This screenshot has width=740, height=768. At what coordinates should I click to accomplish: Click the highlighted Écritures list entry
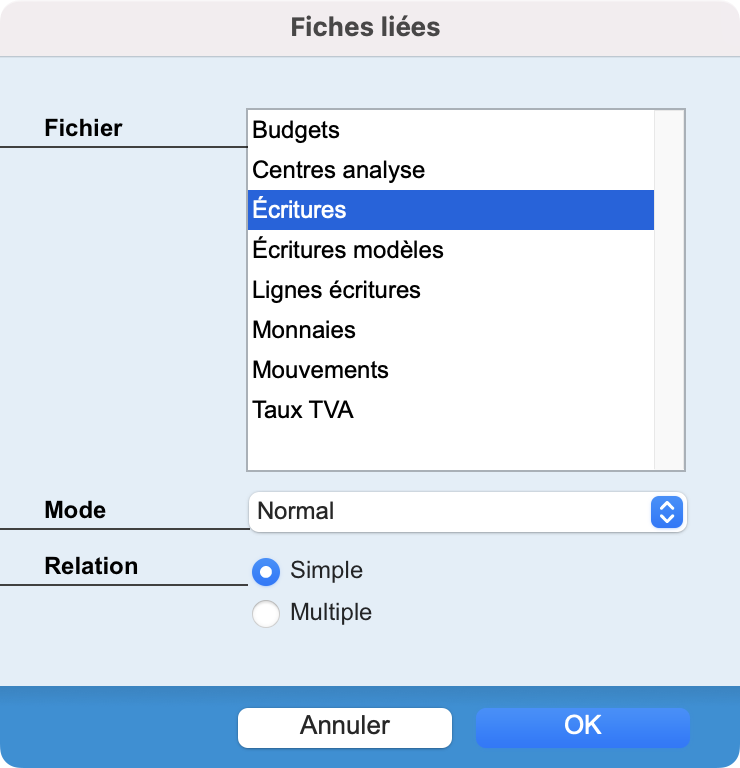coord(451,210)
